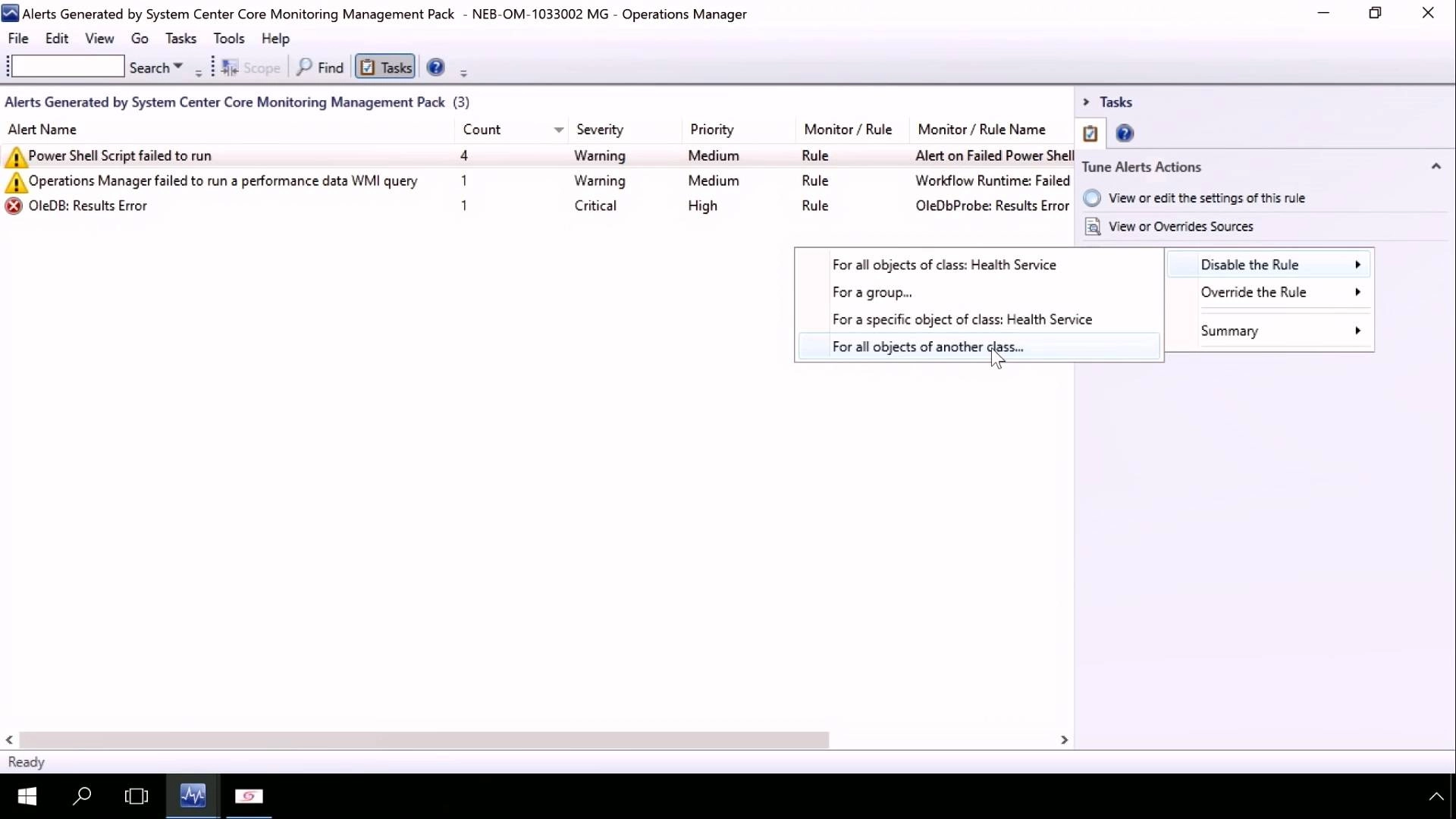Collapse the Tune Alerts Actions section
The width and height of the screenshot is (1456, 819).
(x=1436, y=166)
